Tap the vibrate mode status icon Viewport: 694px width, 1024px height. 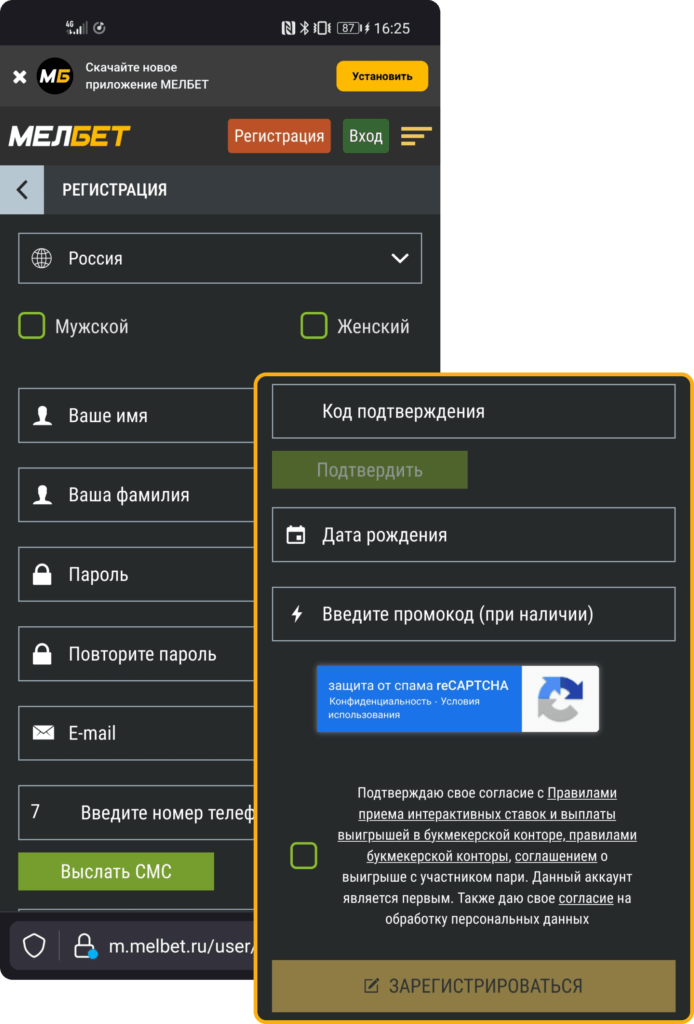pos(323,28)
